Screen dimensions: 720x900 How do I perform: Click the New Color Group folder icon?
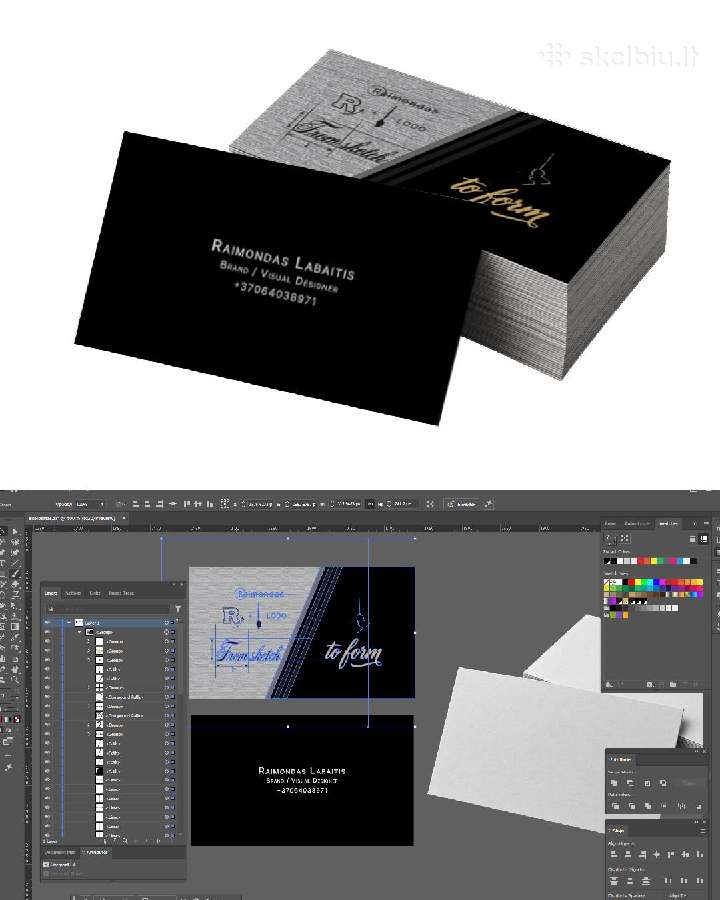tap(672, 684)
